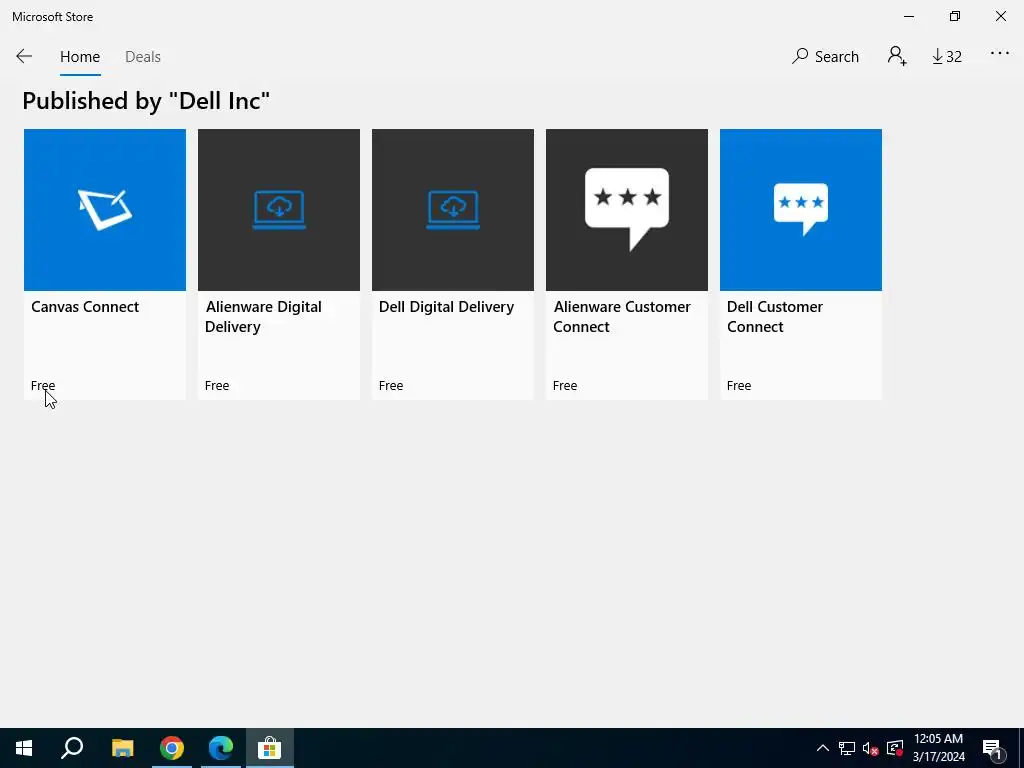This screenshot has width=1024, height=768.
Task: Go back with the arrow icon
Action: 24,56
